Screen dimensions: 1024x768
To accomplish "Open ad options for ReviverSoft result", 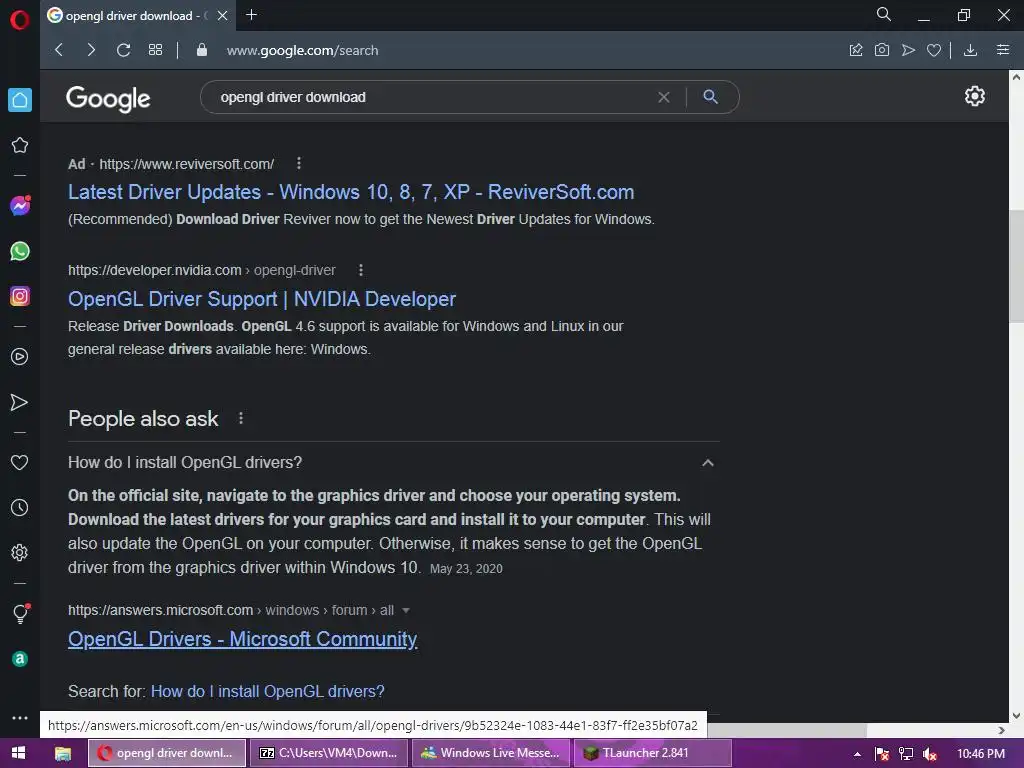I will coord(299,163).
